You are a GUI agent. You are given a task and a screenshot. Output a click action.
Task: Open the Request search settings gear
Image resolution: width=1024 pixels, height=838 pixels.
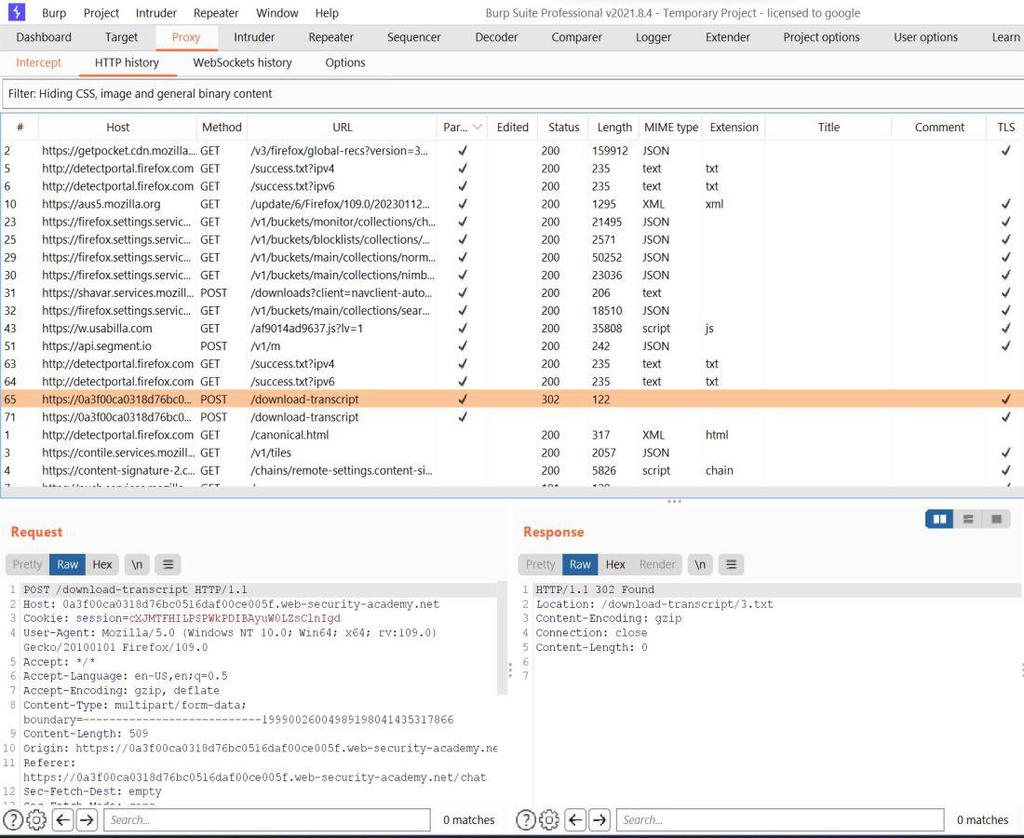[37, 819]
